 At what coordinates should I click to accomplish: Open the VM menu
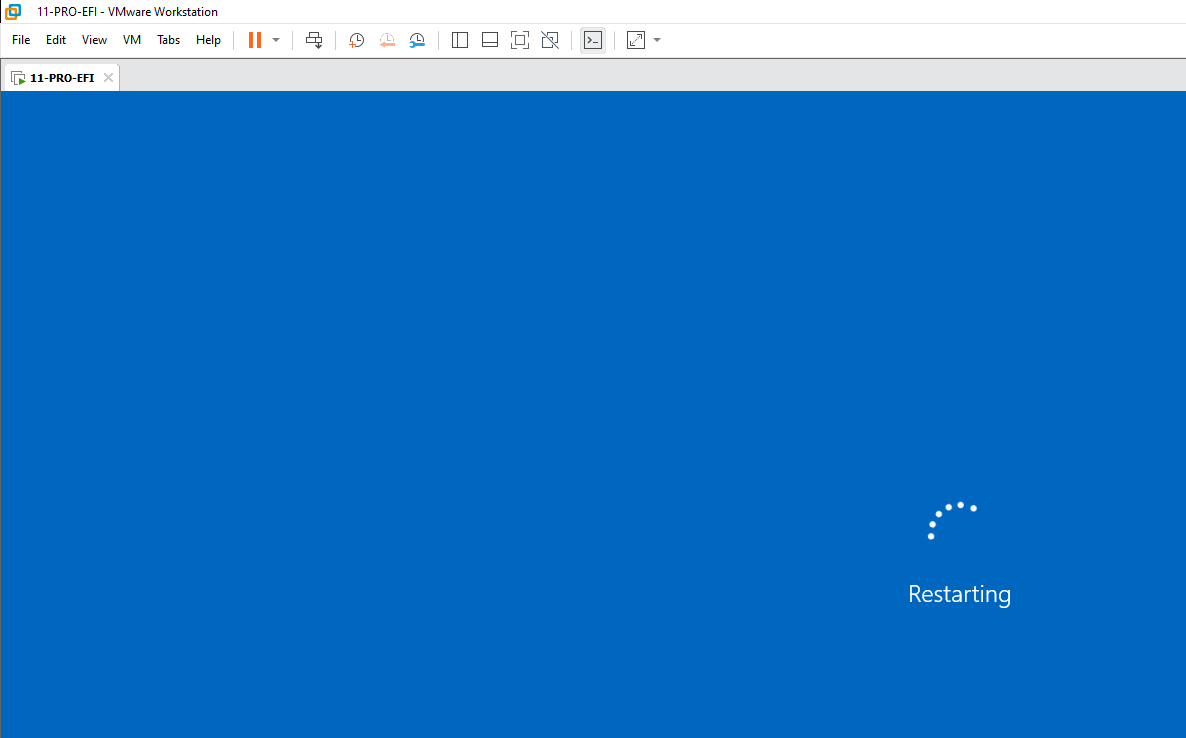click(132, 40)
